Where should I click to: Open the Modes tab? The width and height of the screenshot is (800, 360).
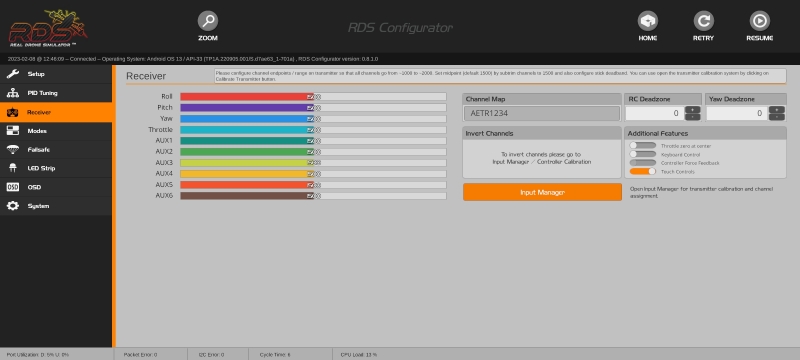point(56,131)
